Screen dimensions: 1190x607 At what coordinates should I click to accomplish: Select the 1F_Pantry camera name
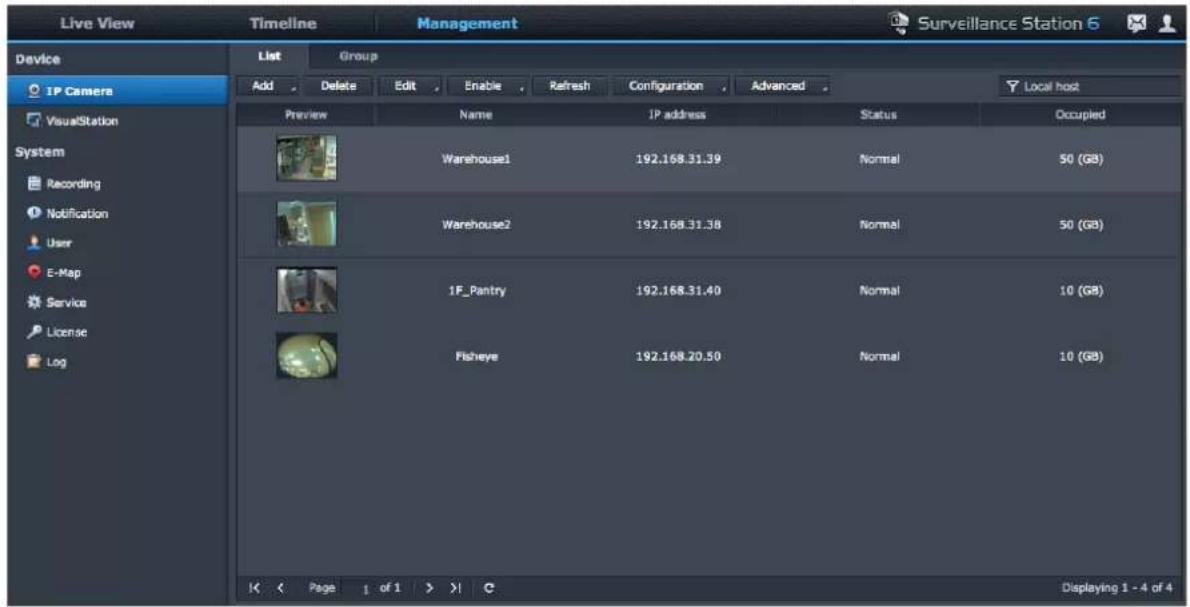[x=477, y=291]
